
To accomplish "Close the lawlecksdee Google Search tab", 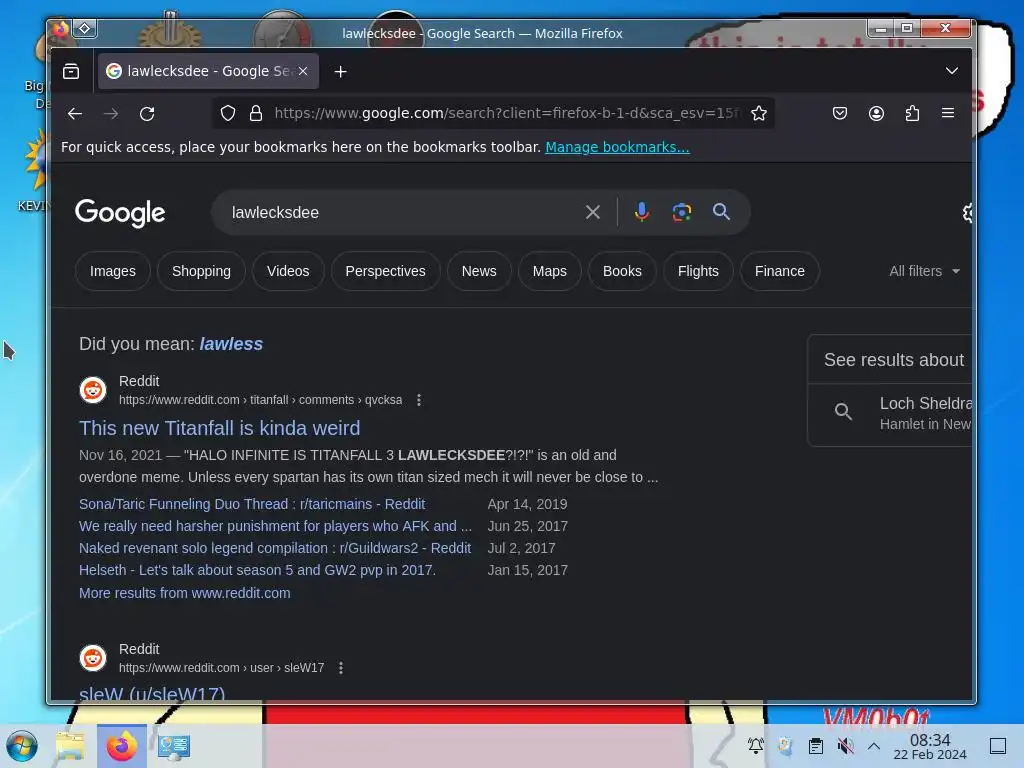I will 303,71.
